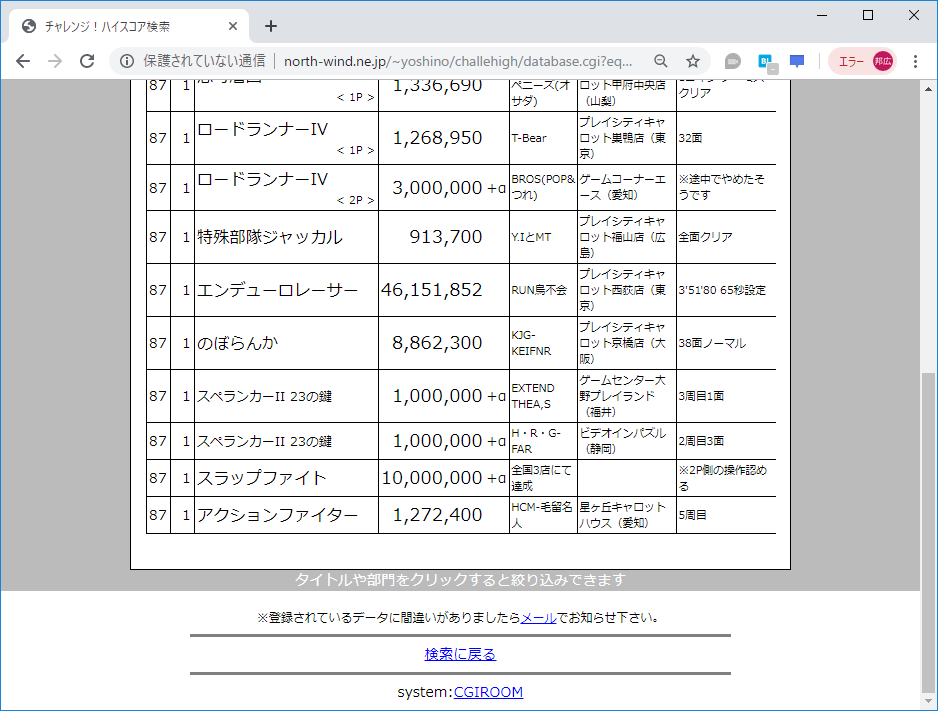This screenshot has height=711, width=938.
Task: Click the back navigation arrow
Action: pyautogui.click(x=22, y=61)
